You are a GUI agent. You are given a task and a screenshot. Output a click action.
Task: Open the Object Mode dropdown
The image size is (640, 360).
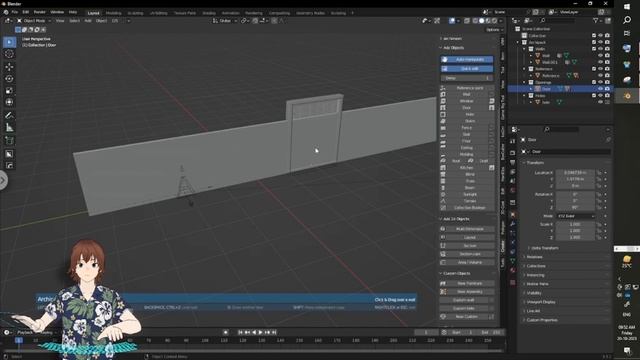click(34, 20)
